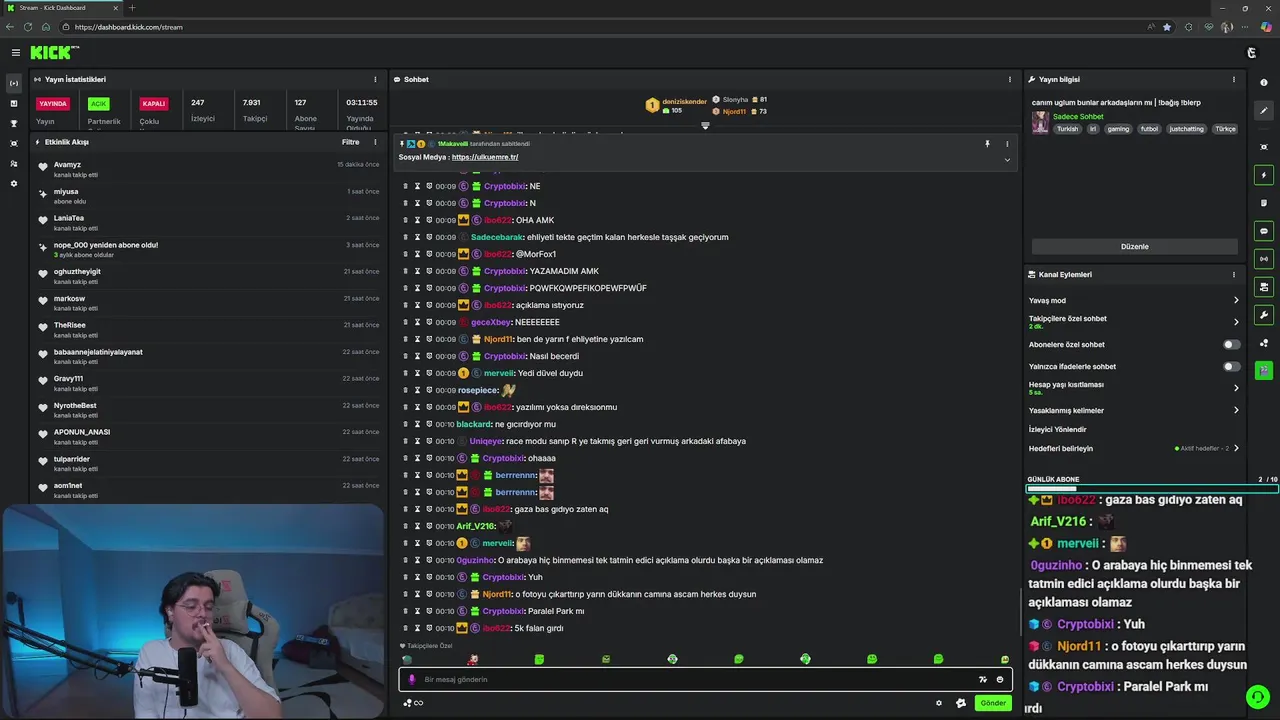The width and height of the screenshot is (1280, 720).
Task: Open the hamburger menu beside the Kick logo
Action: point(15,52)
